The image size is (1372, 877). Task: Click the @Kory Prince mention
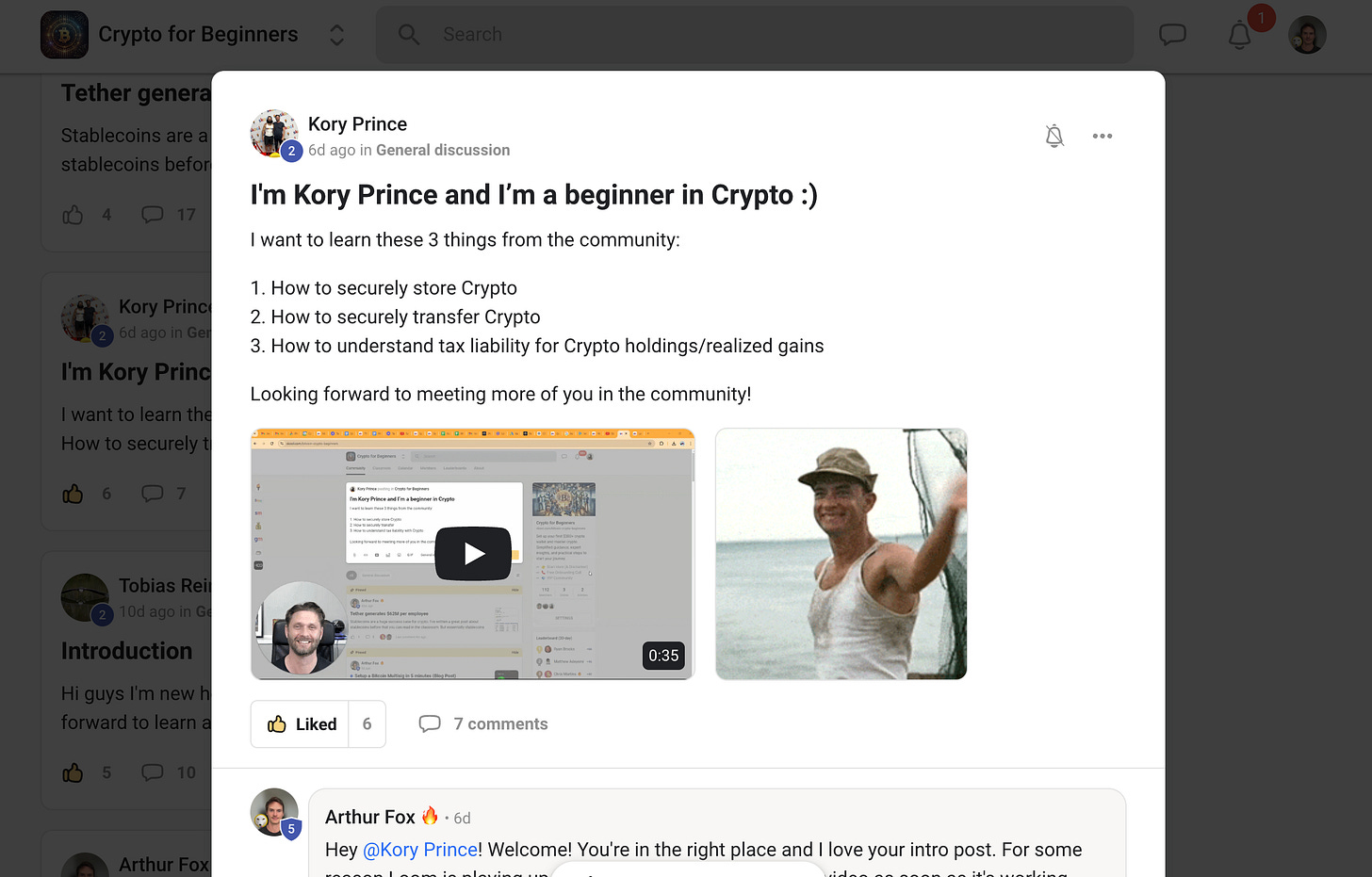420,850
